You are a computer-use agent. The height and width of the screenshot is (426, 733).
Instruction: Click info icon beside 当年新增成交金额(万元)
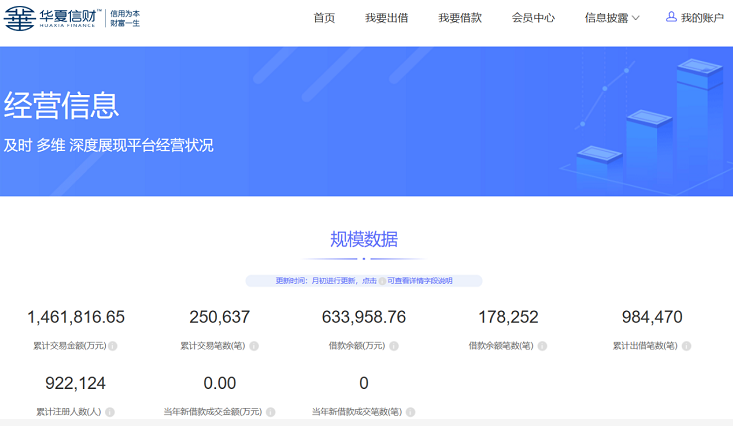click(x=269, y=412)
